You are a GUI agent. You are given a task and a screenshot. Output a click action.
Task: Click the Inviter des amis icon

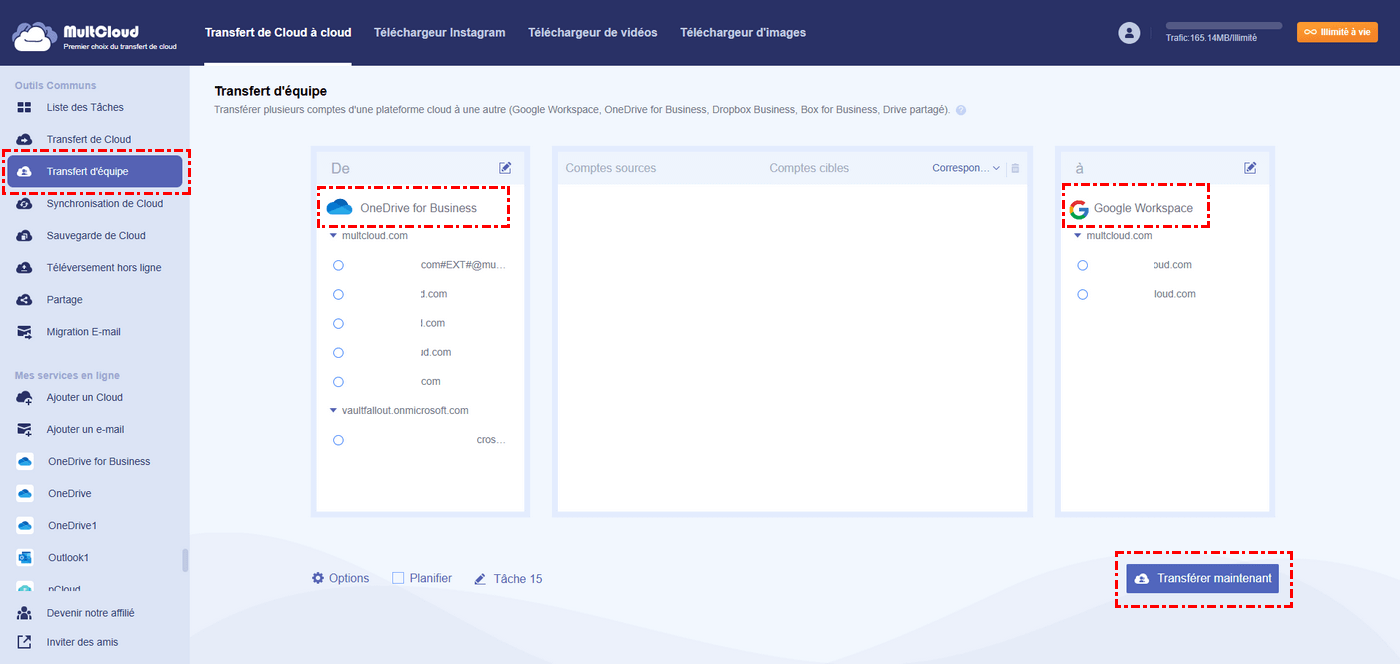(x=24, y=642)
